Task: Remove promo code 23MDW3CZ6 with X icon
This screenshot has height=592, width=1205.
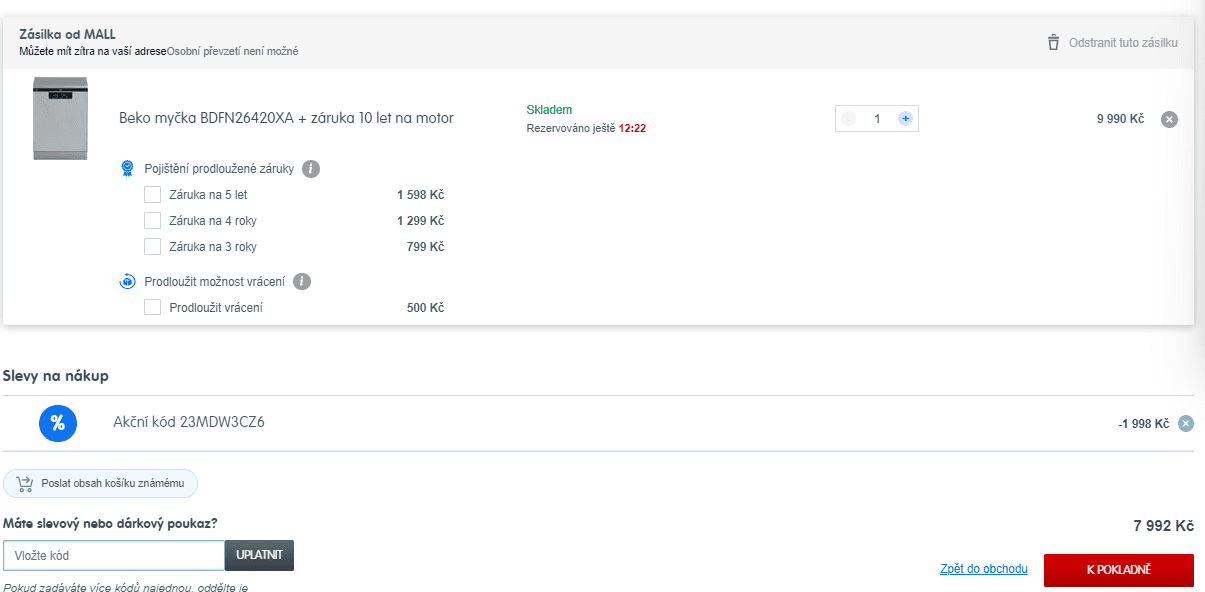Action: (1186, 423)
